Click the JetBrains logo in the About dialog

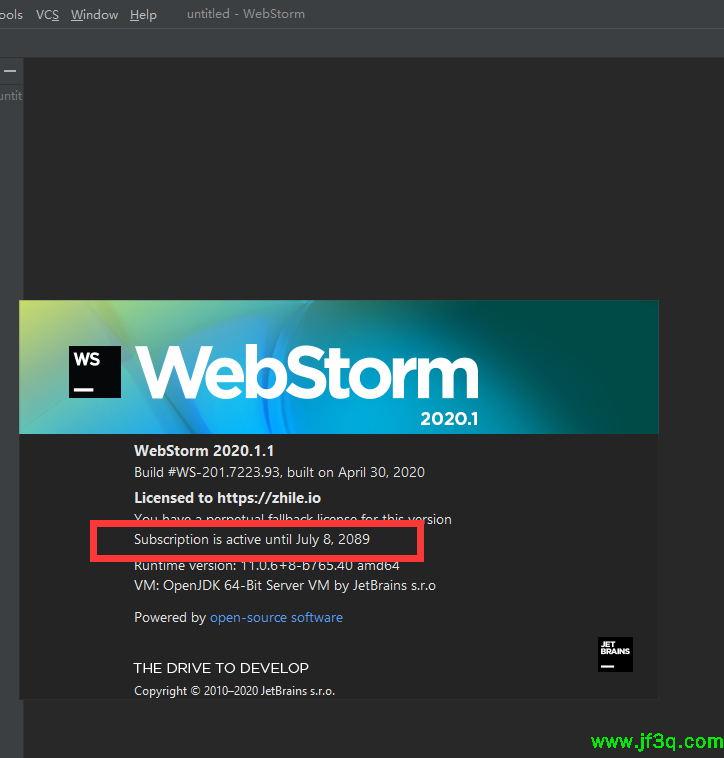[615, 654]
